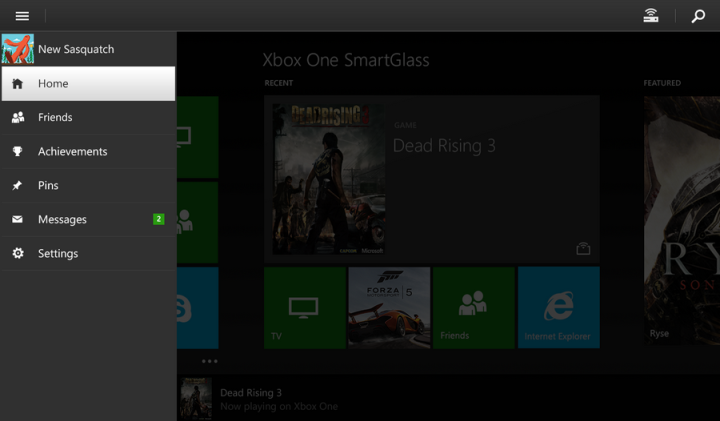
Task: Click "Now playing on Xbox One" text
Action: 279,407
